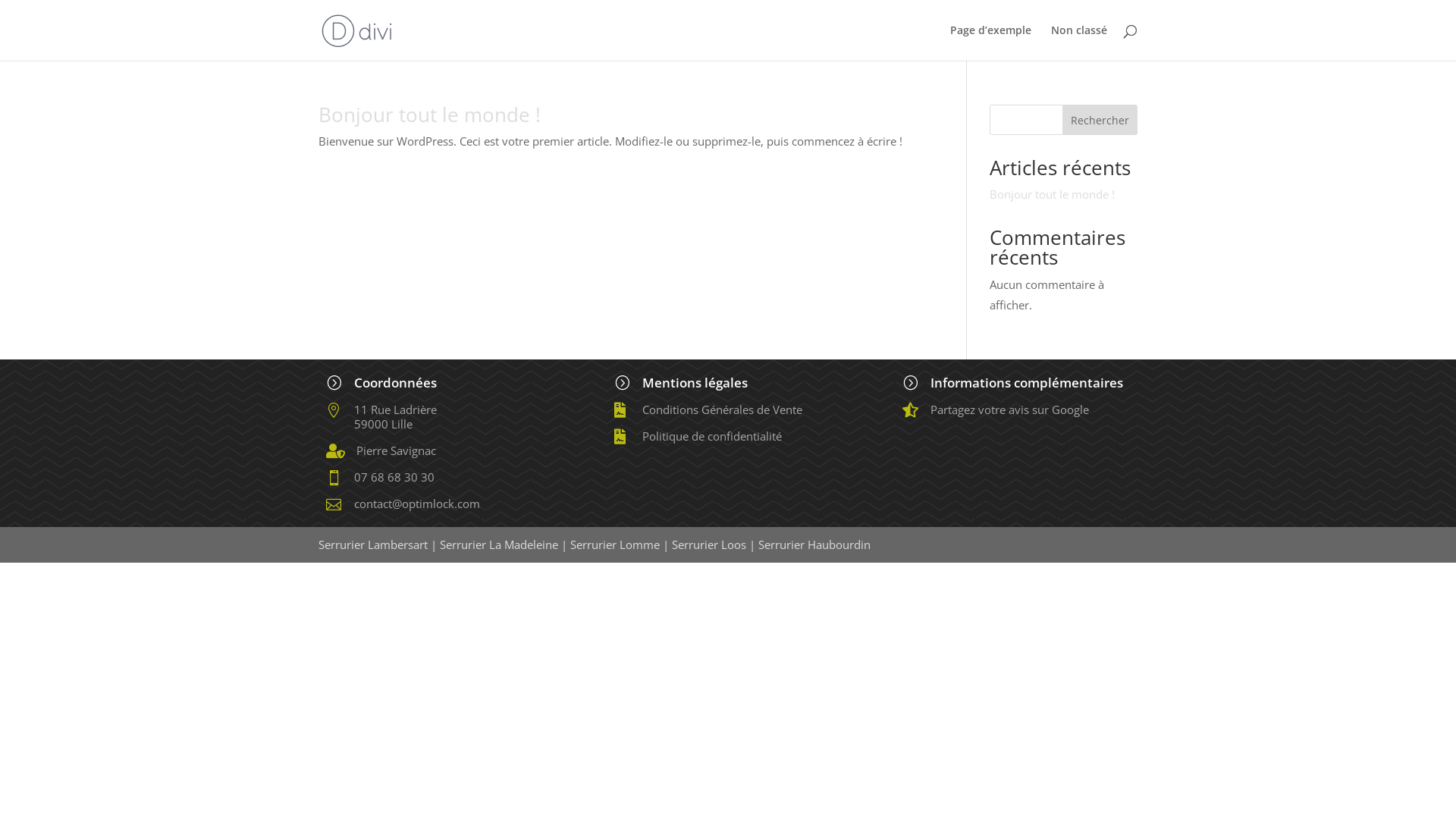Click the Divi logo in header
Image resolution: width=1456 pixels, height=819 pixels.
pyautogui.click(x=356, y=30)
